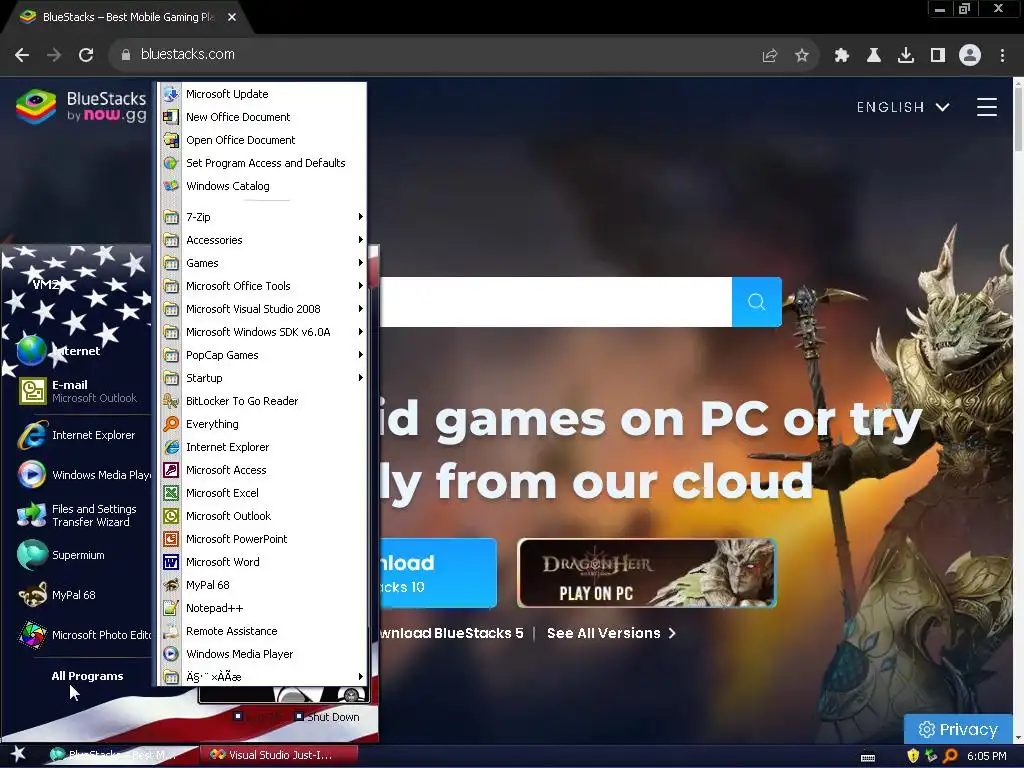Launch Windows Media Player from left Start panel
Screen dimensions: 1024x768
pos(84,475)
